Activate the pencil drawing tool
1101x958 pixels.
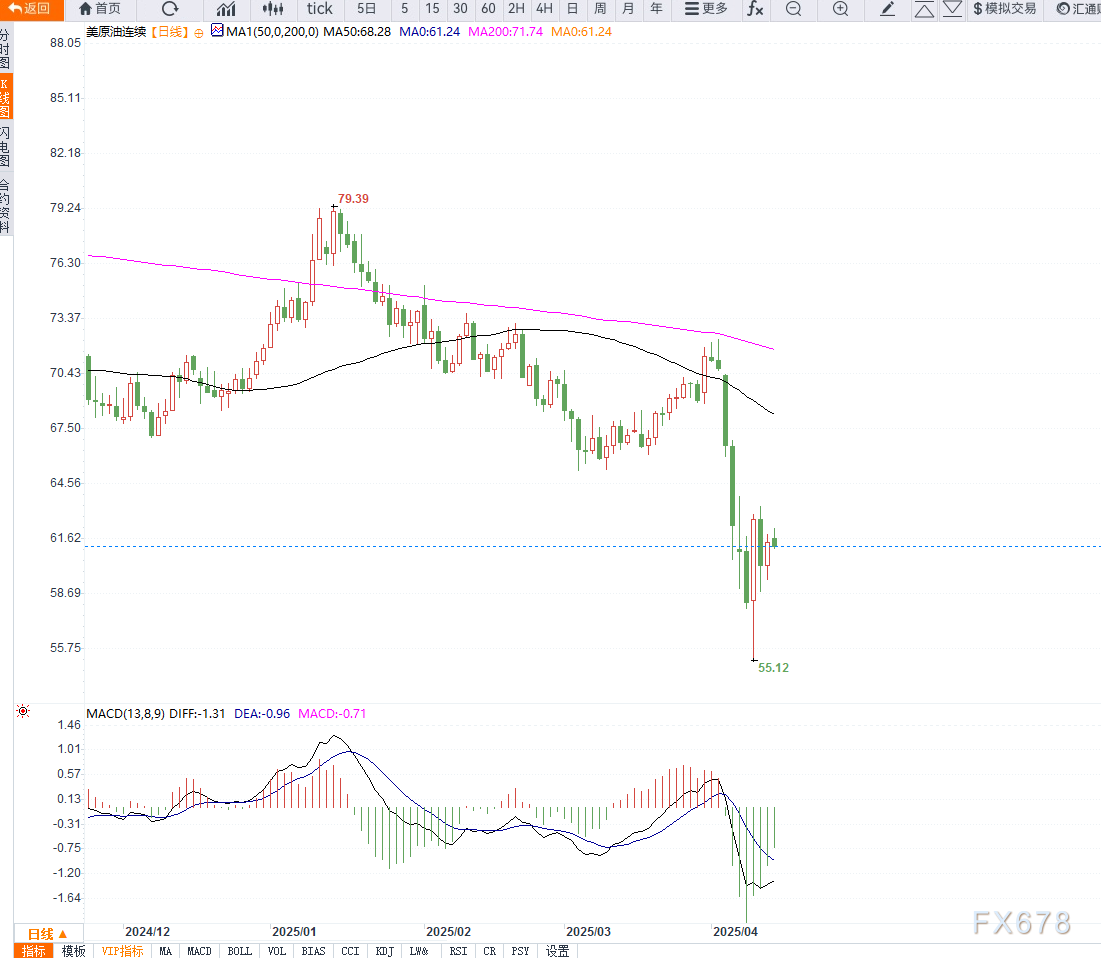pyautogui.click(x=888, y=9)
